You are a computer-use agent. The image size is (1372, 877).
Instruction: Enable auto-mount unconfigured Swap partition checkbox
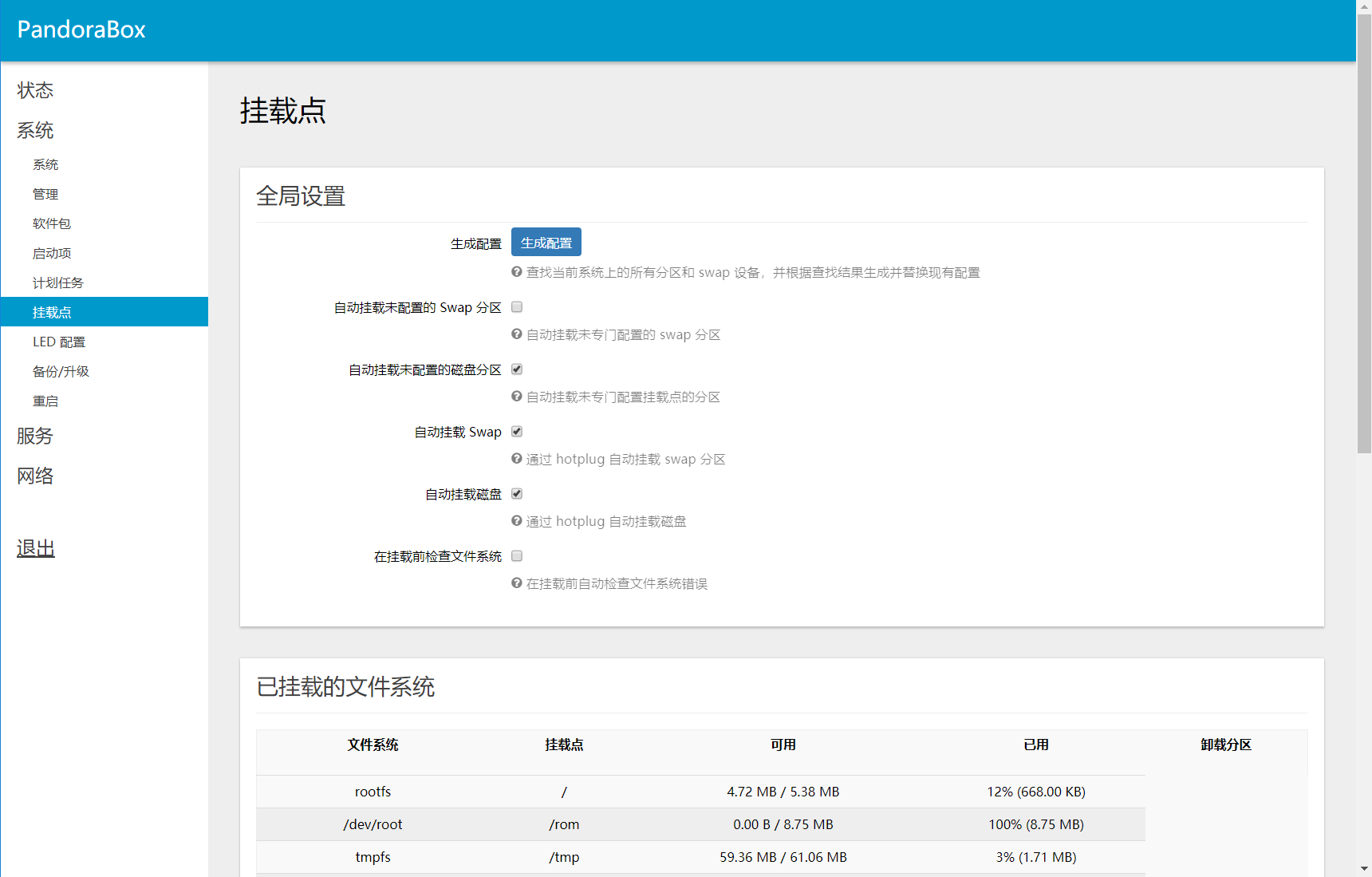pyautogui.click(x=517, y=307)
